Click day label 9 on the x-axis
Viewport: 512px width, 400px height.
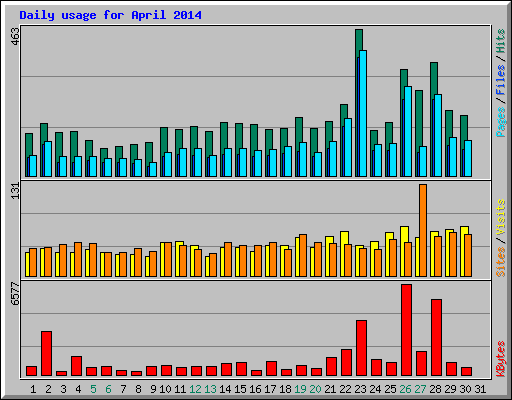point(153,389)
